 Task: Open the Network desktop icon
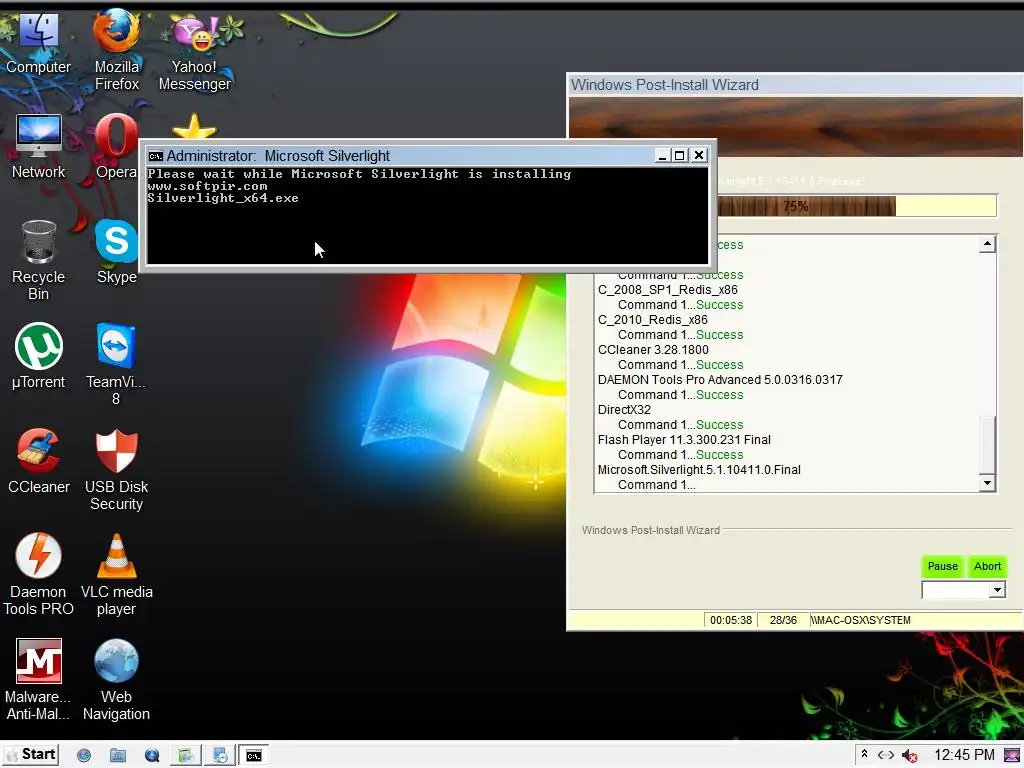pyautogui.click(x=39, y=147)
